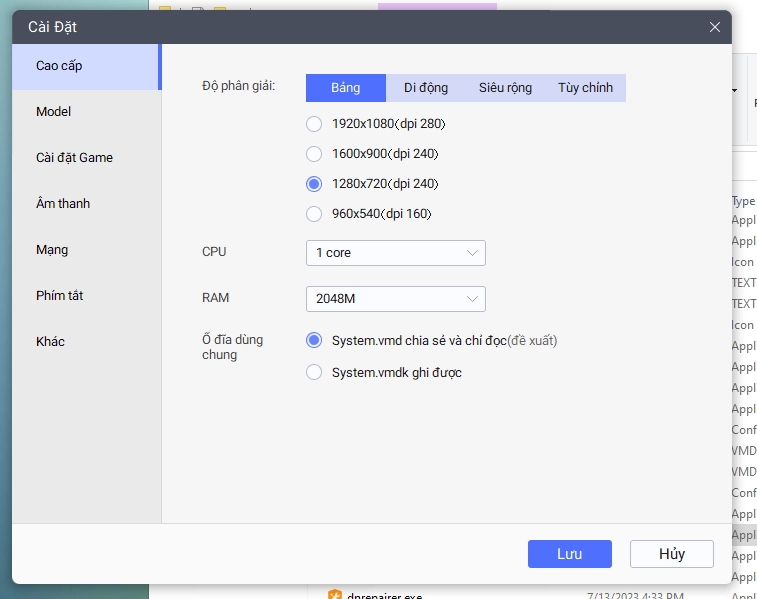Enable System.vmdk ghi được disk option
The width and height of the screenshot is (757, 599).
coord(314,372)
